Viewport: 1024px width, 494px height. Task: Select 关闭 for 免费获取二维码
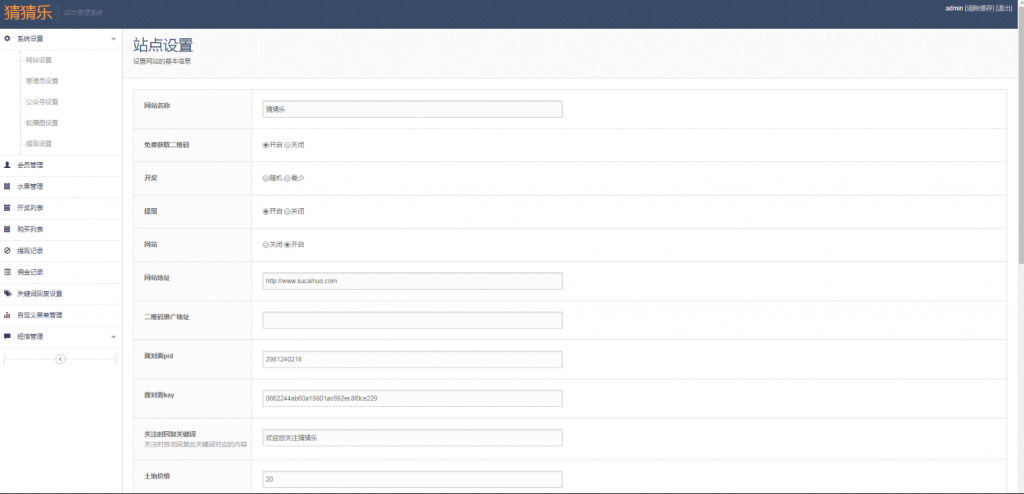pyautogui.click(x=288, y=145)
